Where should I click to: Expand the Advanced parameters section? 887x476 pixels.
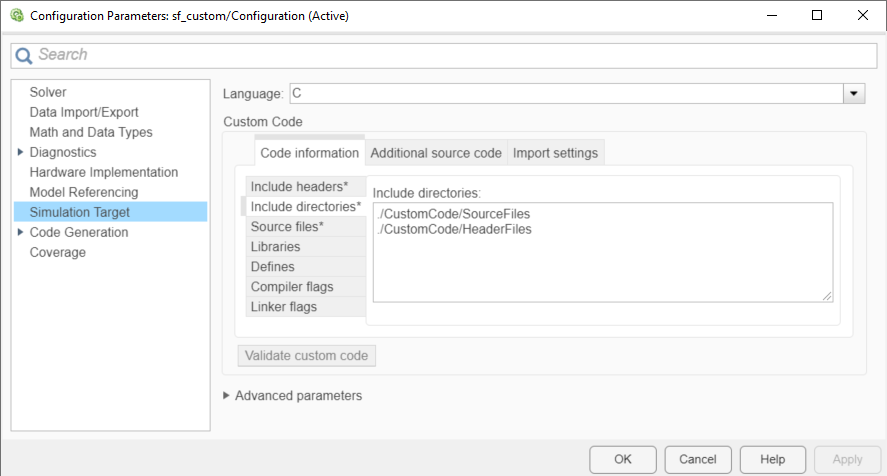tap(226, 395)
